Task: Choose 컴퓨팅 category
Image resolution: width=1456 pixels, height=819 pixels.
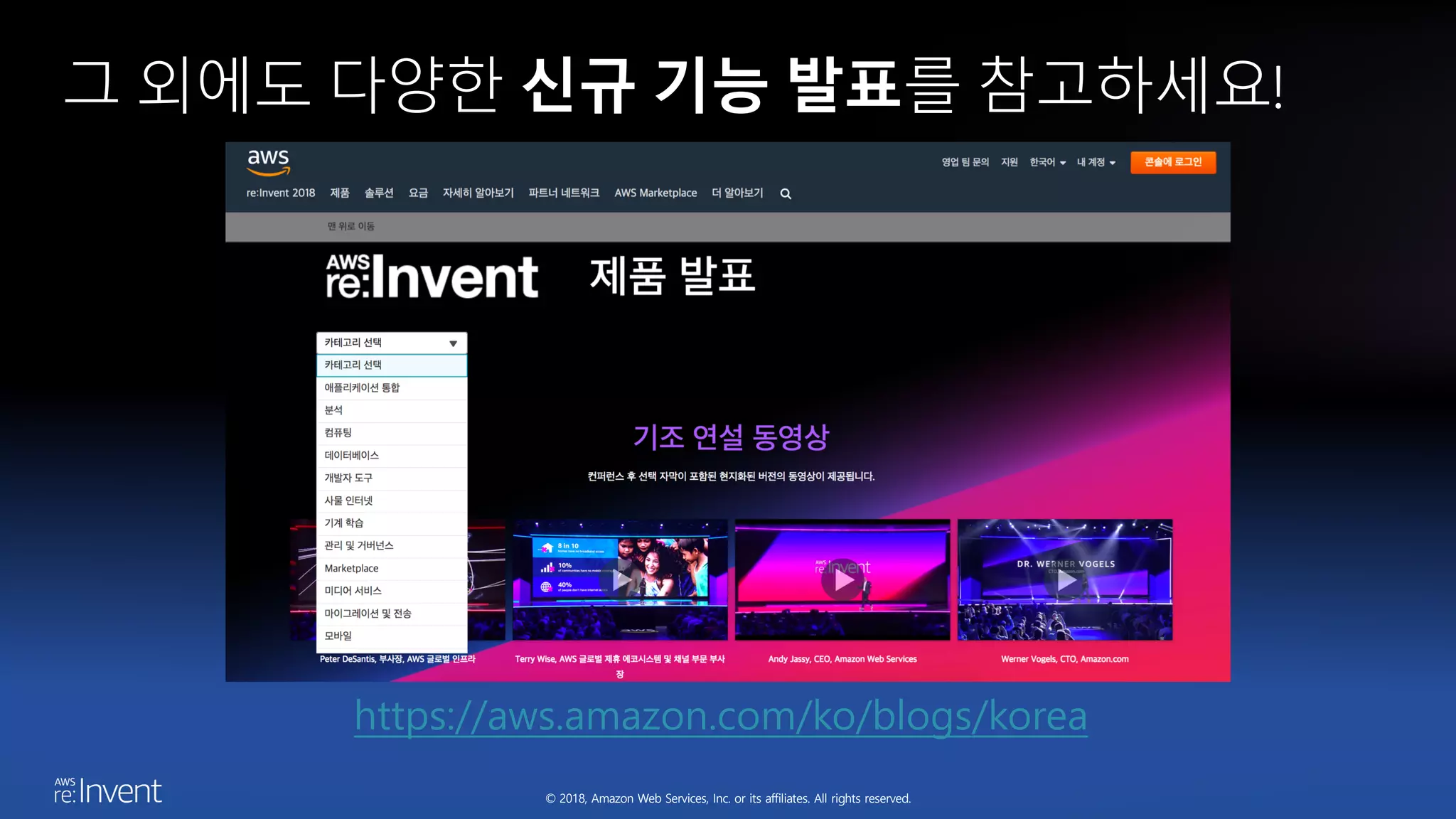Action: pos(392,433)
